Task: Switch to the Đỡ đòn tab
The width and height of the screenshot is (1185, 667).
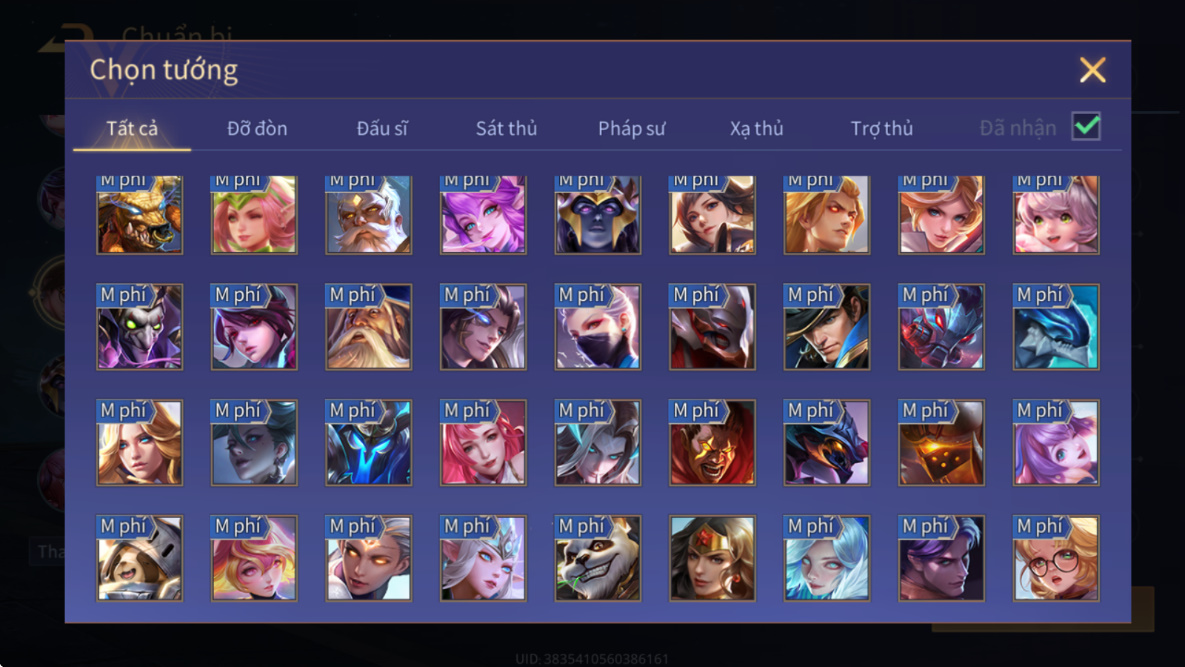Action: (x=257, y=128)
